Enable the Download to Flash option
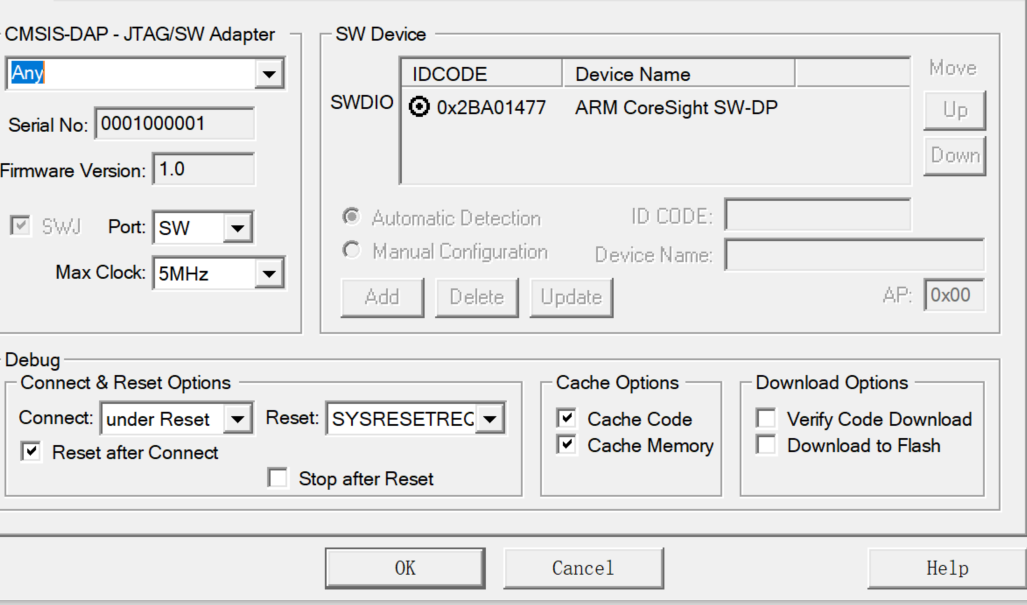 click(x=766, y=445)
